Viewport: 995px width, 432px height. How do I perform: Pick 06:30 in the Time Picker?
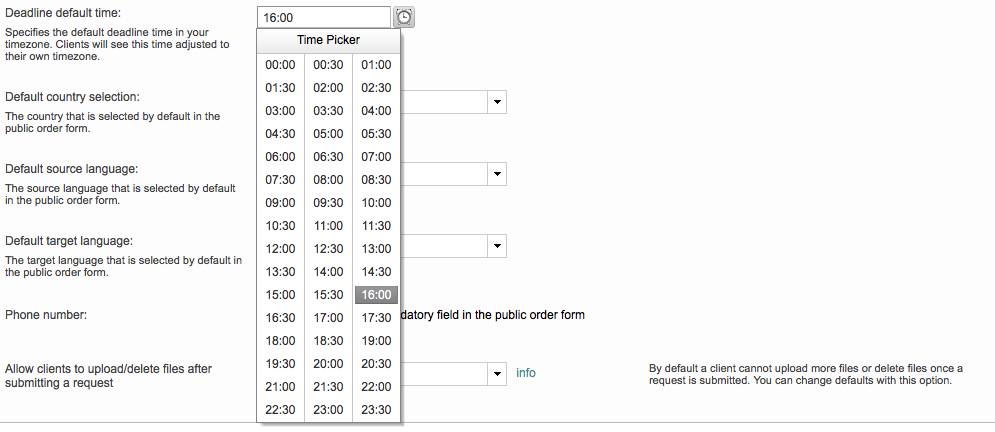328,157
